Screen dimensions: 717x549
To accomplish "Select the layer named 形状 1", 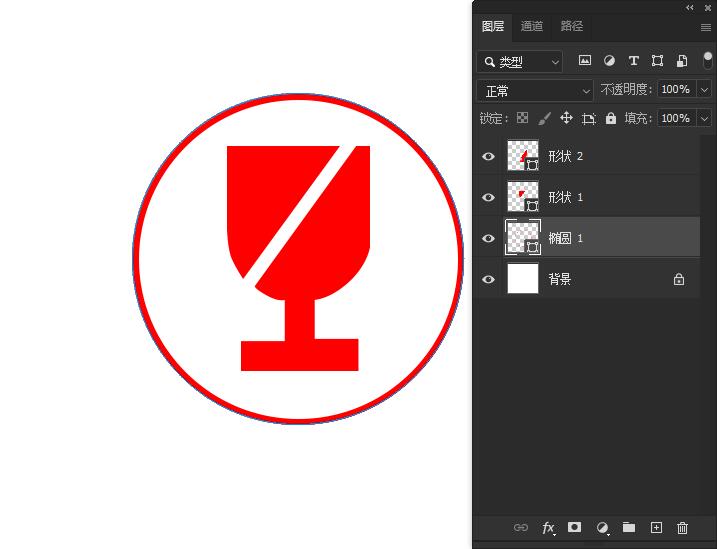I will (x=566, y=197).
